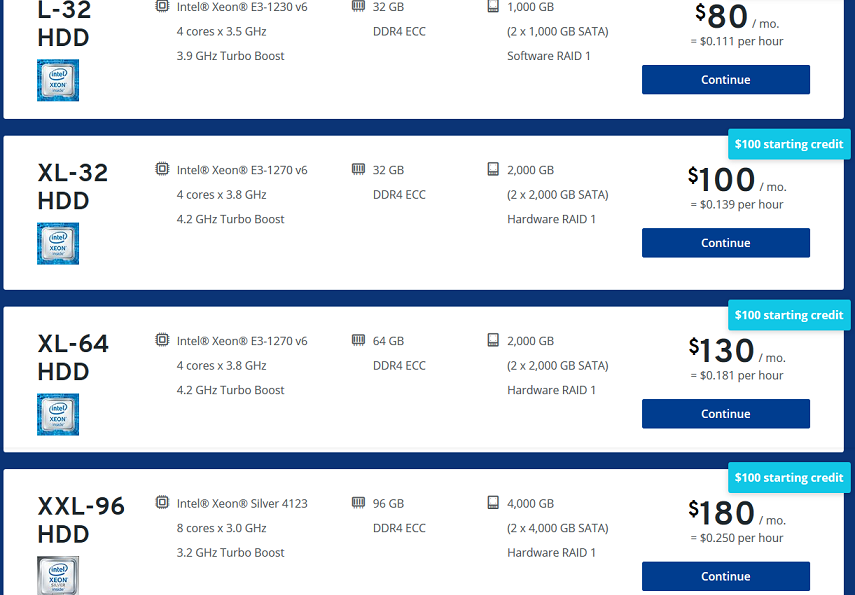Click the Xeon Silver badge under XXL-96 HDD

[x=58, y=575]
